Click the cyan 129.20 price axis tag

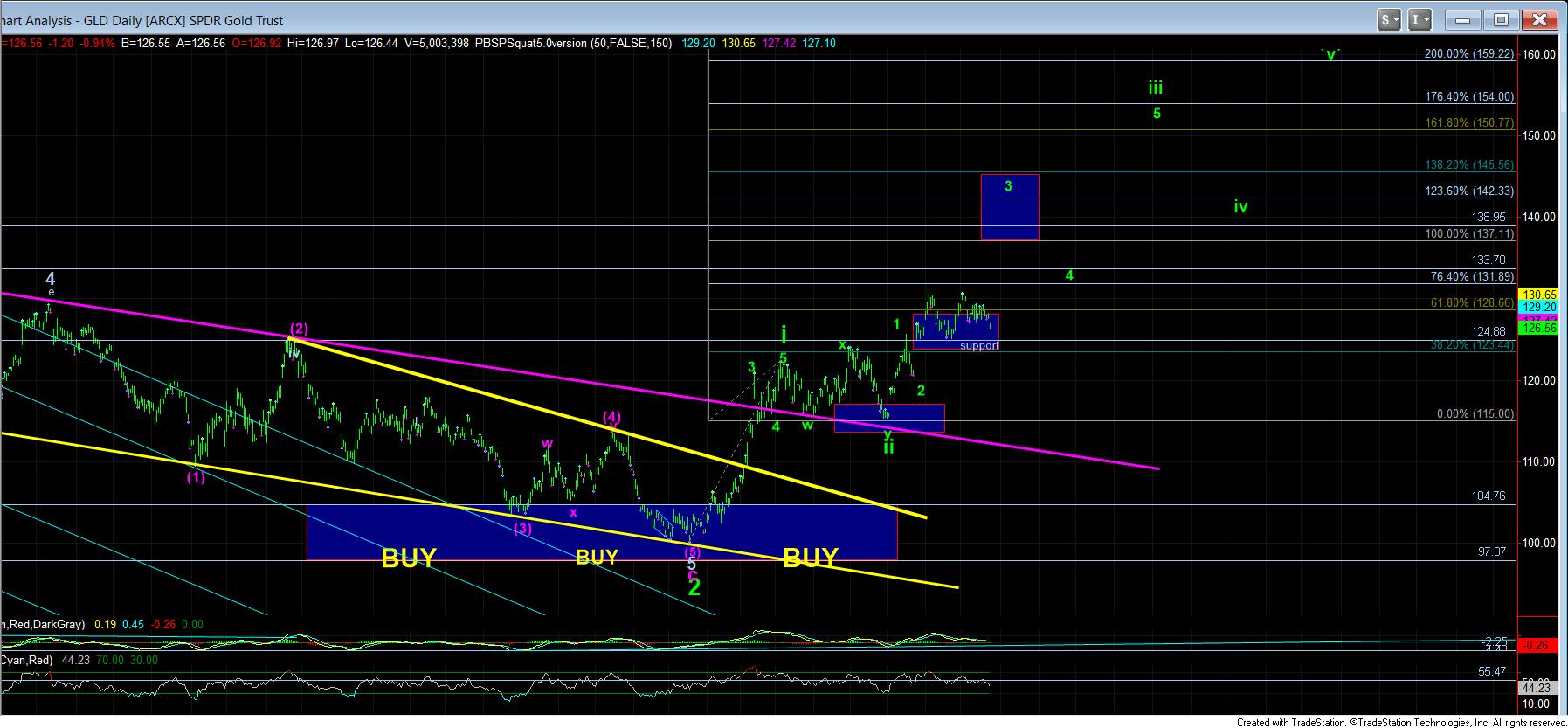[1538, 307]
